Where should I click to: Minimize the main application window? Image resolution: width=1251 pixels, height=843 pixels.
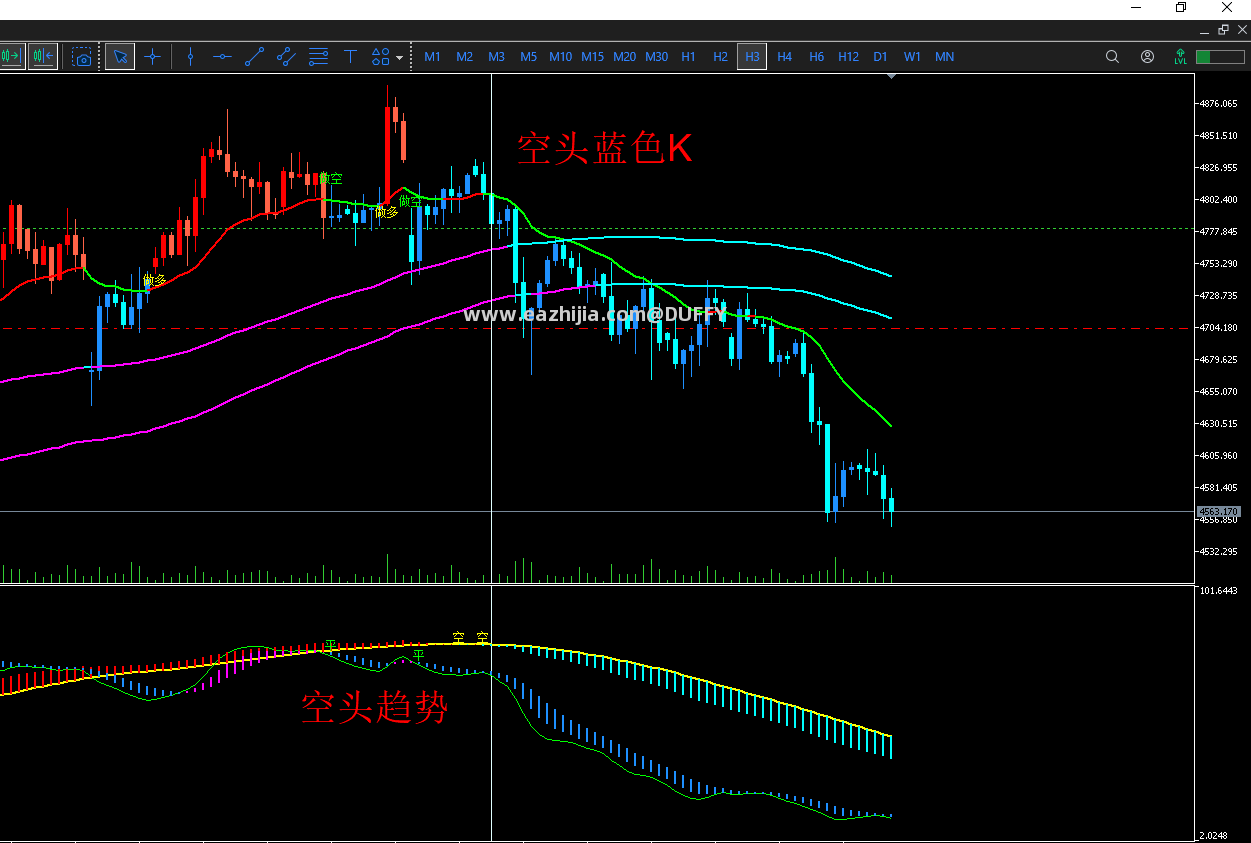click(x=1136, y=8)
